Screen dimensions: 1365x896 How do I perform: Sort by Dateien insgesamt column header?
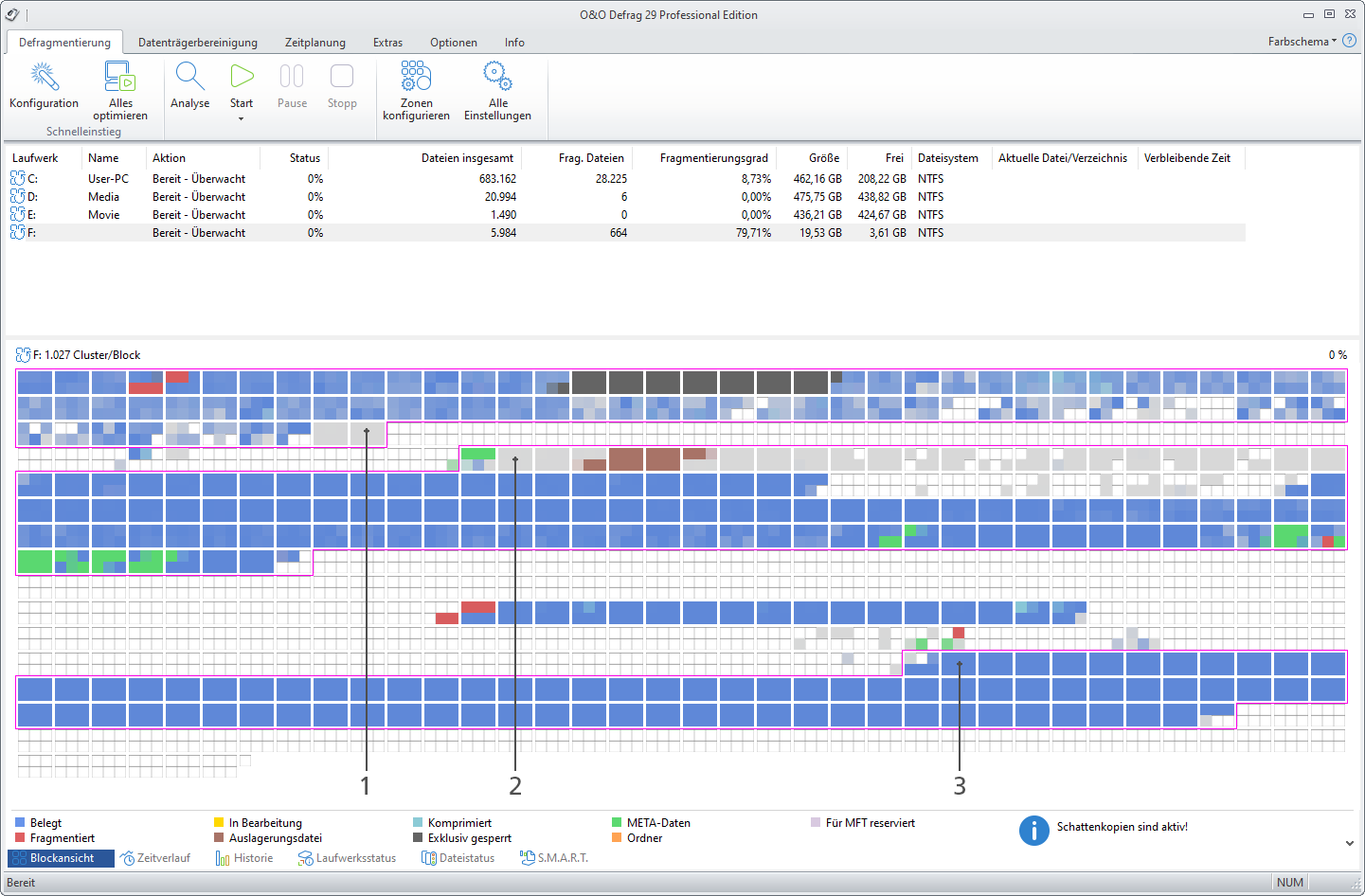[468, 158]
